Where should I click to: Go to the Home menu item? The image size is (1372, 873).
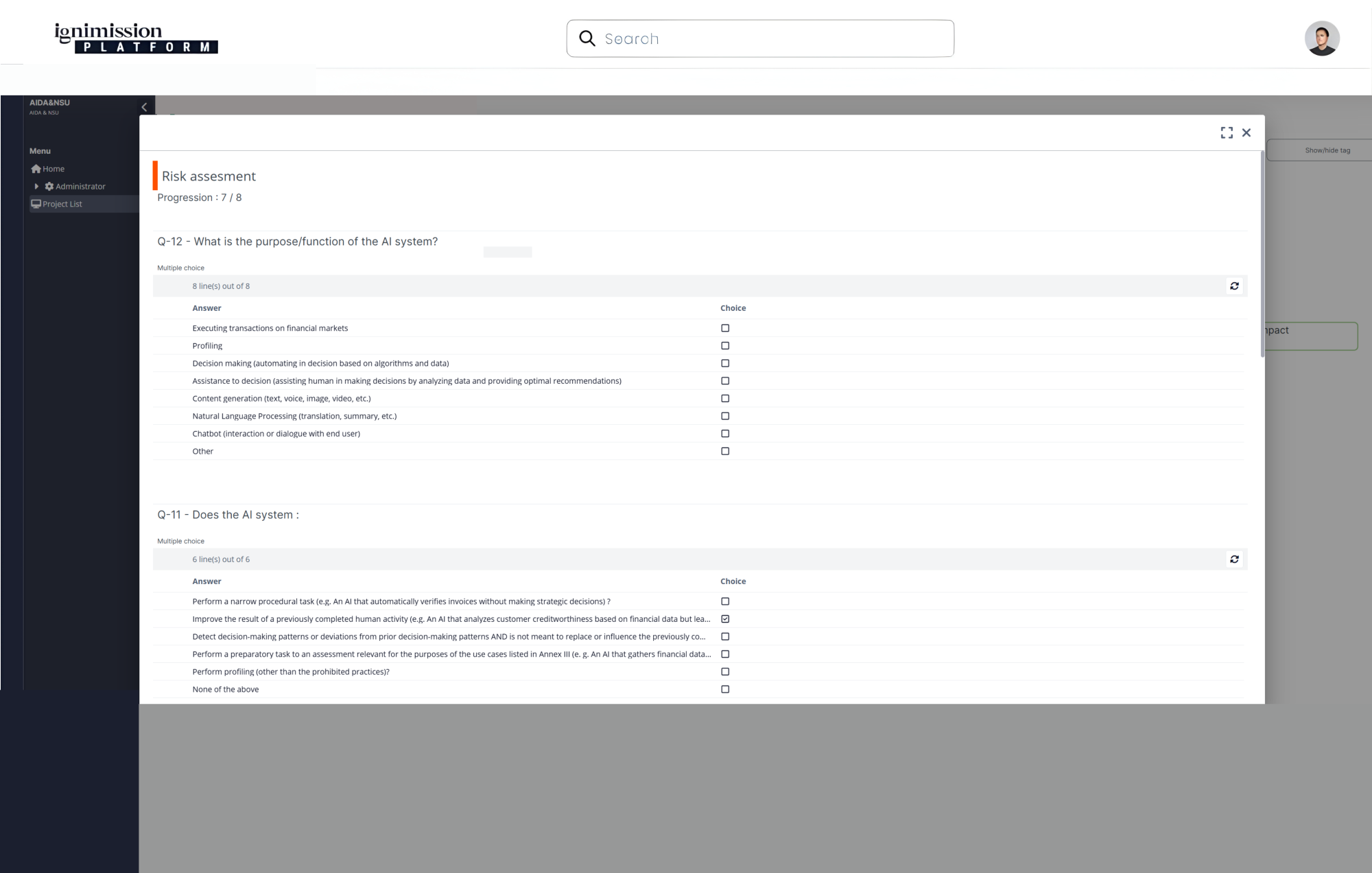click(54, 169)
